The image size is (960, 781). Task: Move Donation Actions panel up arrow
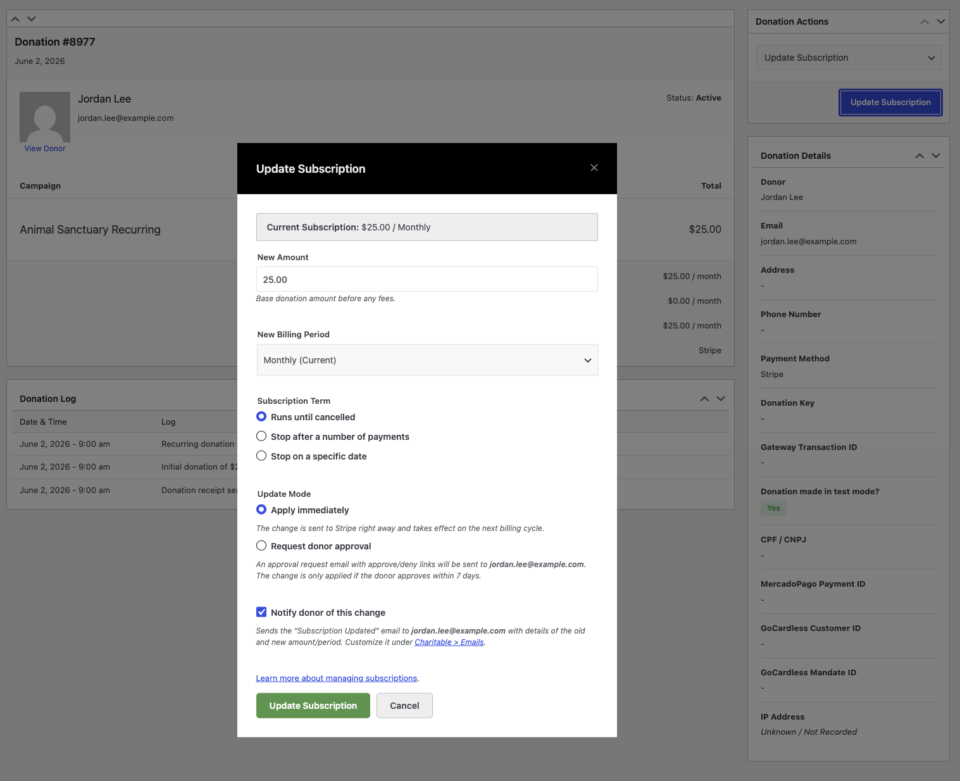point(924,21)
